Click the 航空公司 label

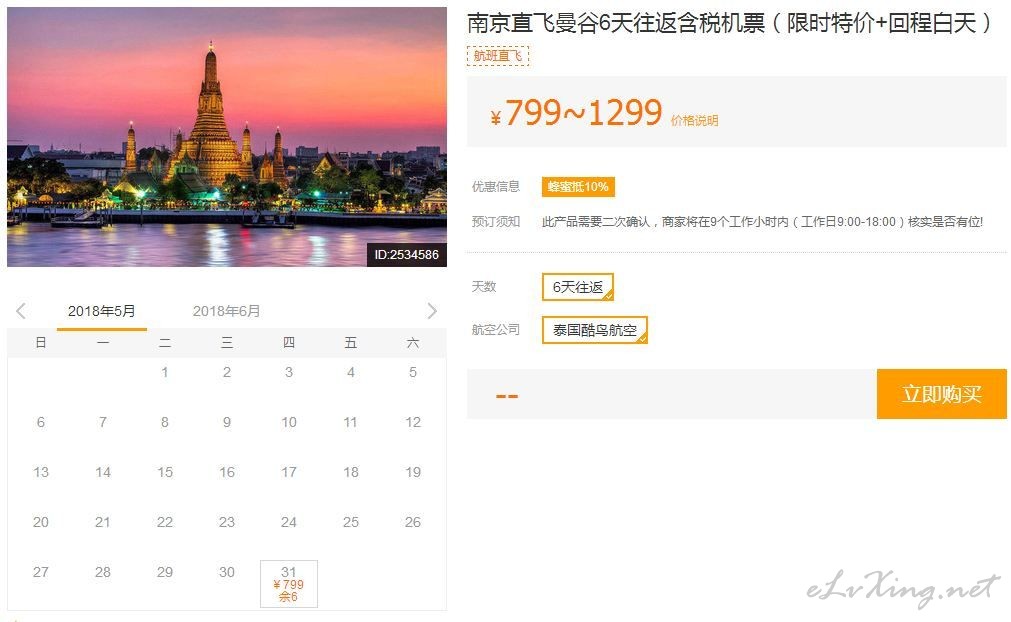point(496,329)
